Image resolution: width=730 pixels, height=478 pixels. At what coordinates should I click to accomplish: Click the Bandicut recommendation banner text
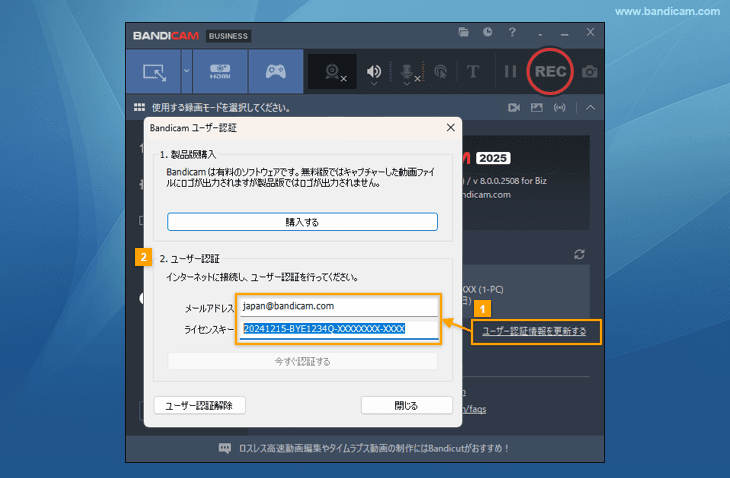click(374, 448)
